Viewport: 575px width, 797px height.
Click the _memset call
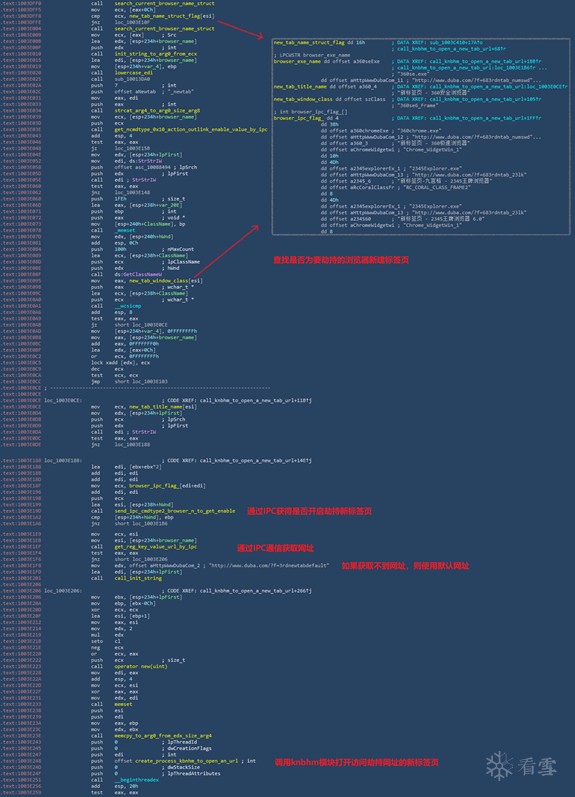click(125, 230)
